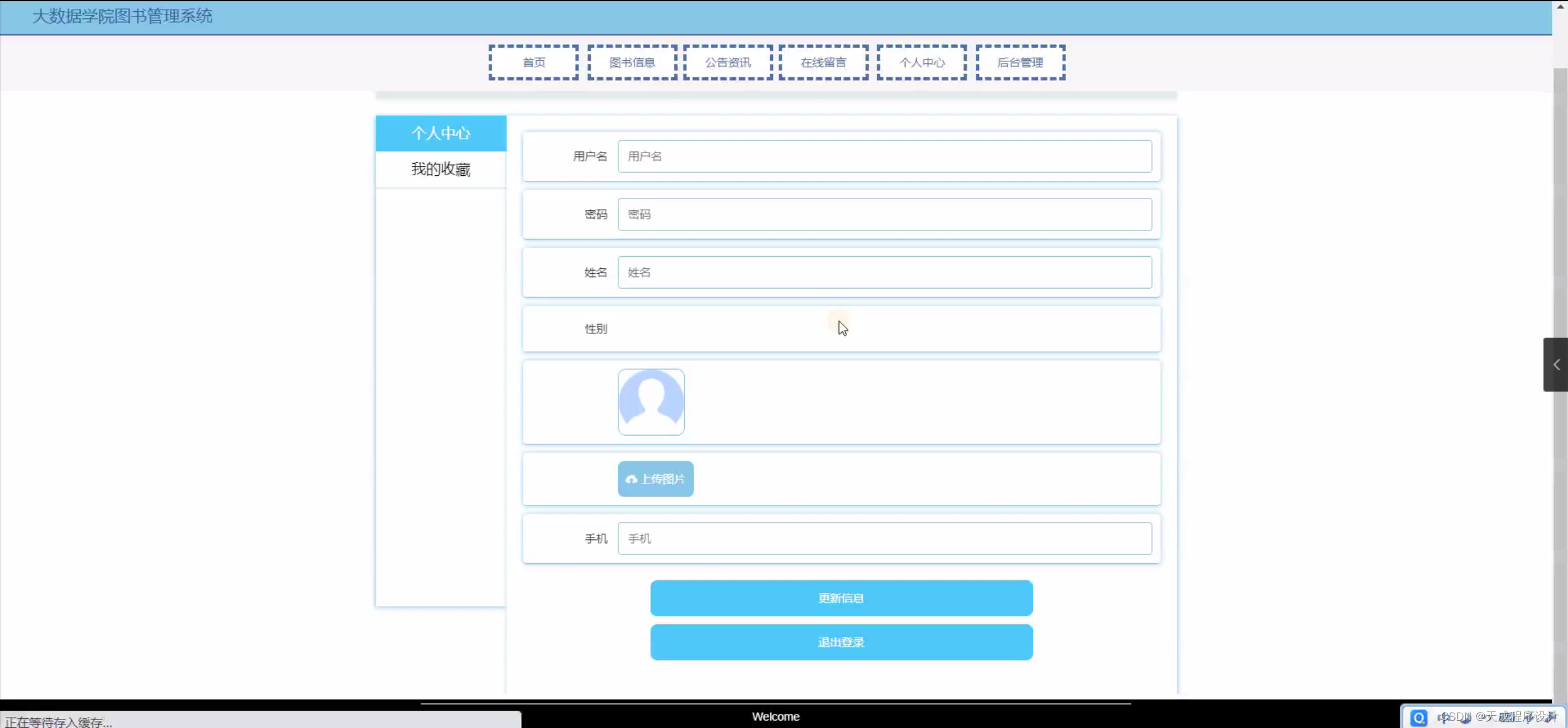Screen dimensions: 1568x728
Task: Open the 首页 navigation tab
Action: pos(533,63)
